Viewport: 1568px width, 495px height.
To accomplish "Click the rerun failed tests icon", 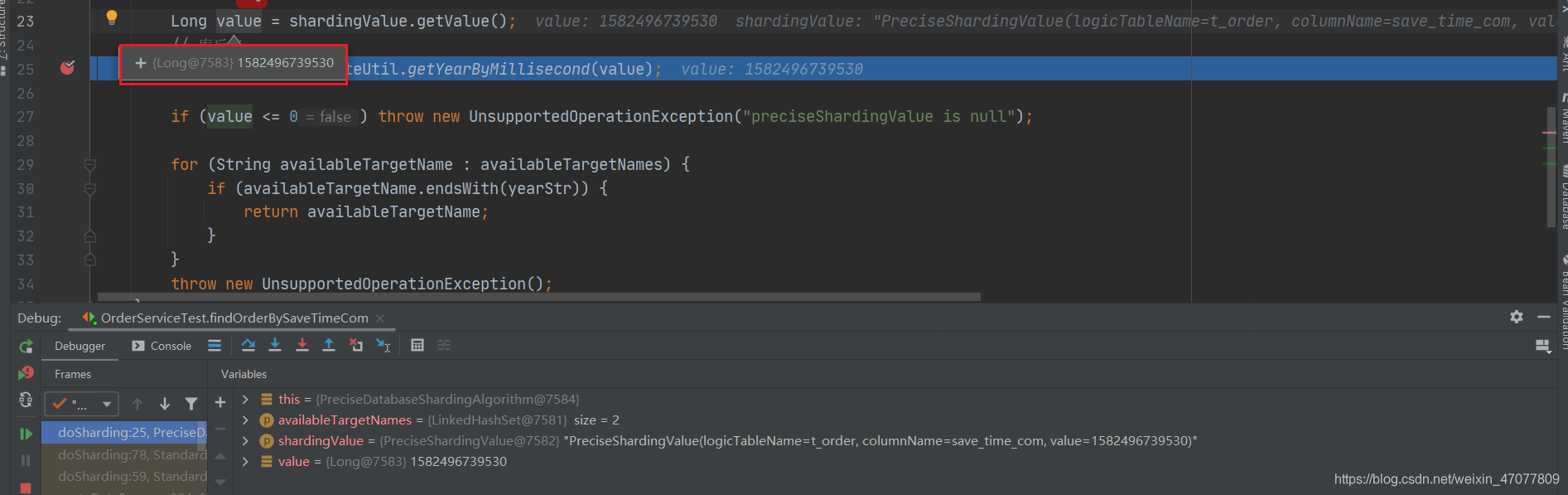I will tap(26, 374).
